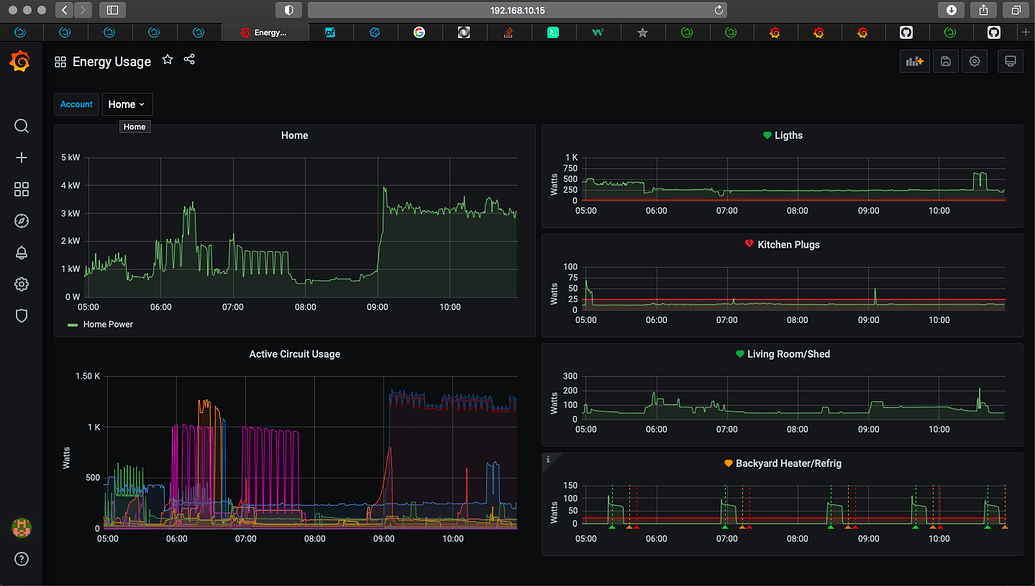Share the dashboard via the share icon
This screenshot has height=586, width=1035.
(189, 60)
